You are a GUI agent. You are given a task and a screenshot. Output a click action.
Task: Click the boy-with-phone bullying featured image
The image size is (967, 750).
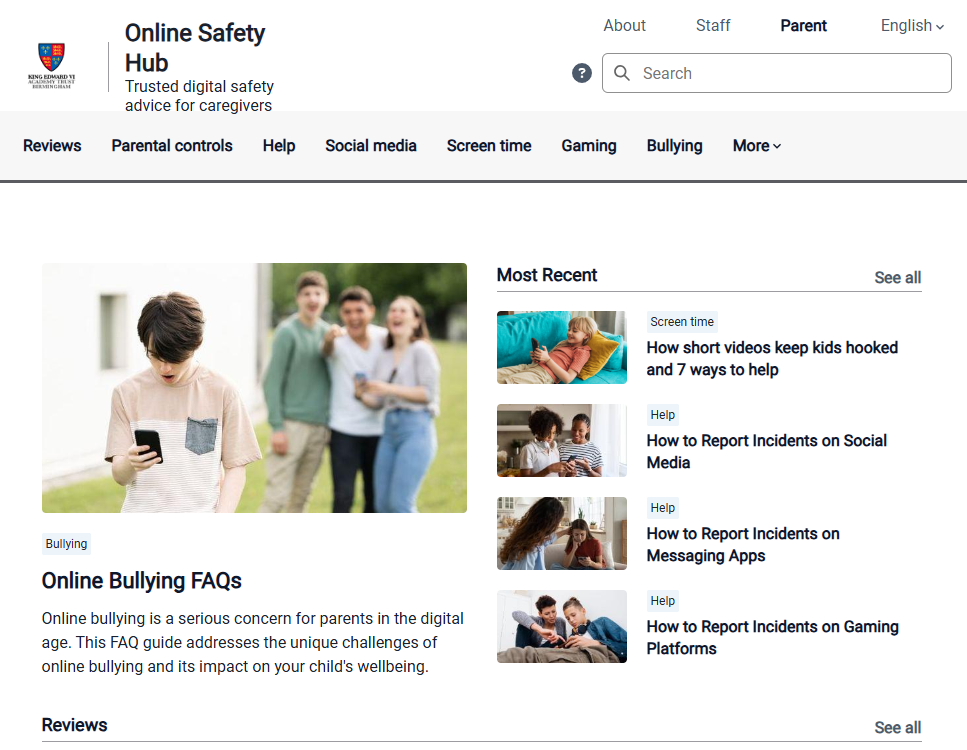pos(254,388)
